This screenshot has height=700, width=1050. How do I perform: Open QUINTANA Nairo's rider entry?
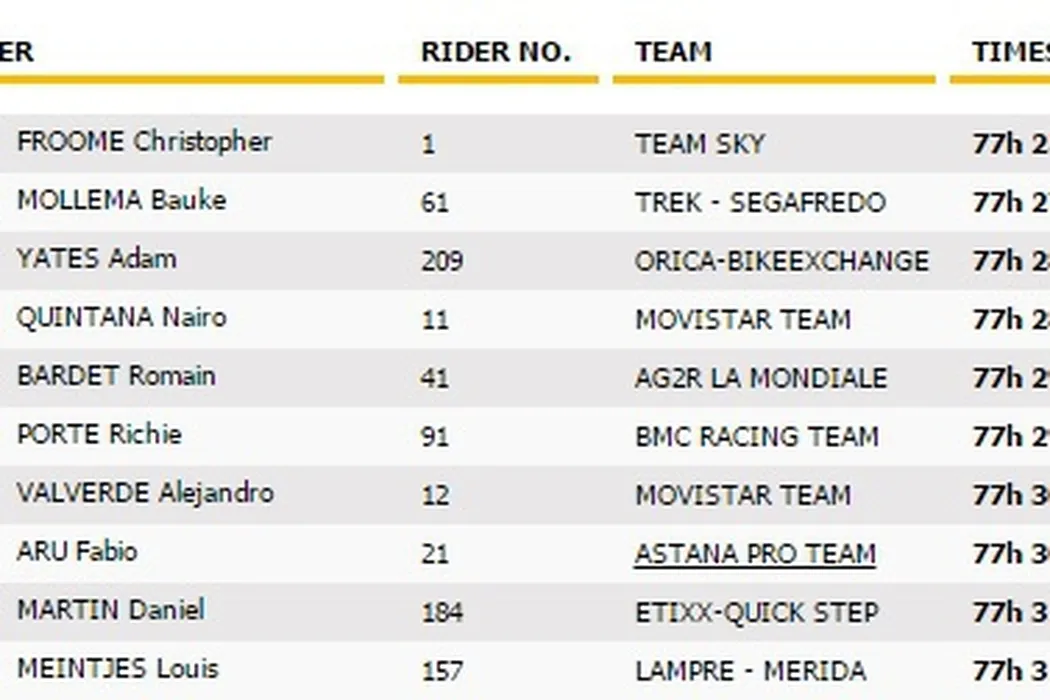click(x=121, y=318)
